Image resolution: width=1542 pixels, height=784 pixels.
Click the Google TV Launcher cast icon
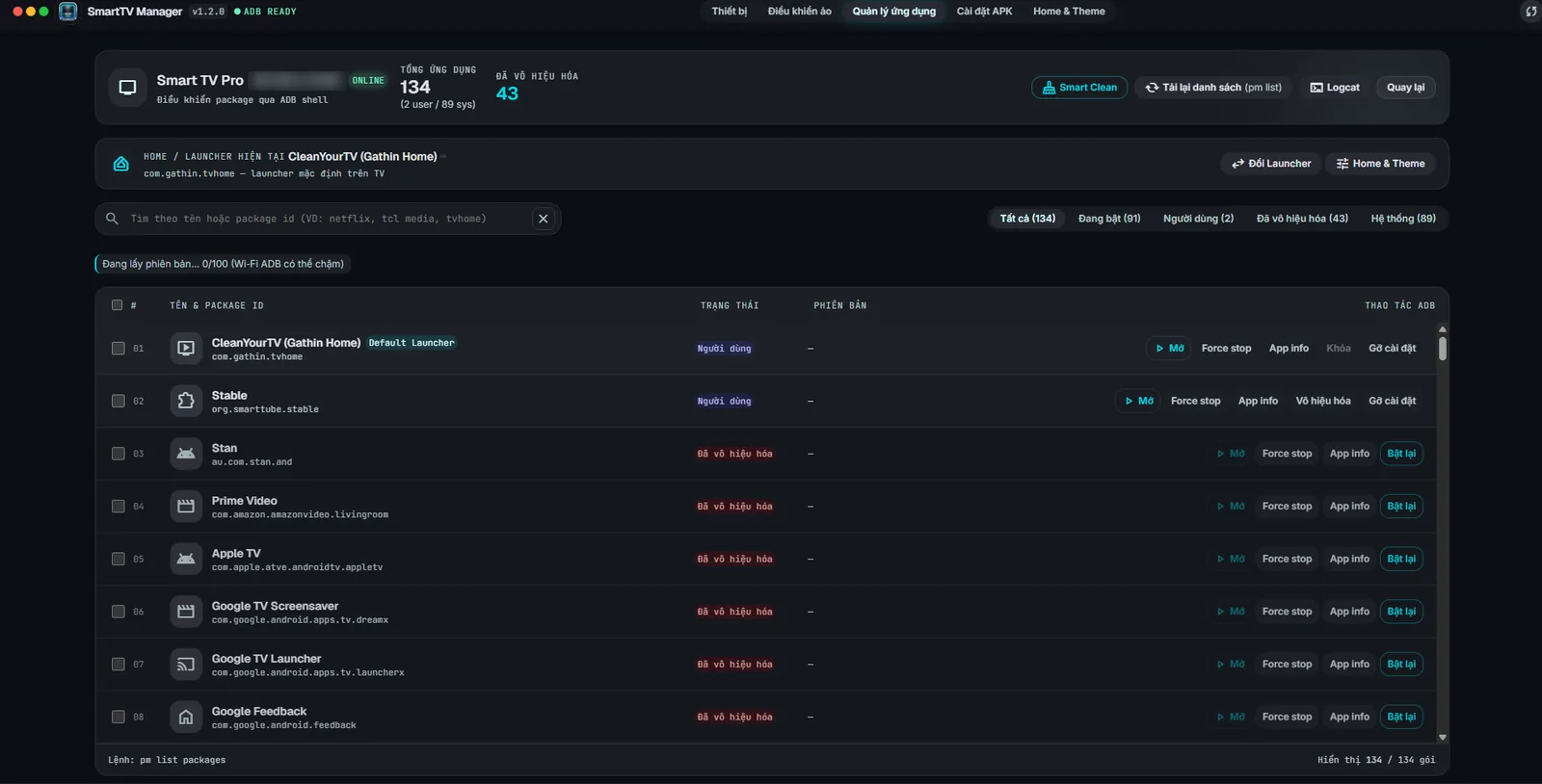pos(186,664)
